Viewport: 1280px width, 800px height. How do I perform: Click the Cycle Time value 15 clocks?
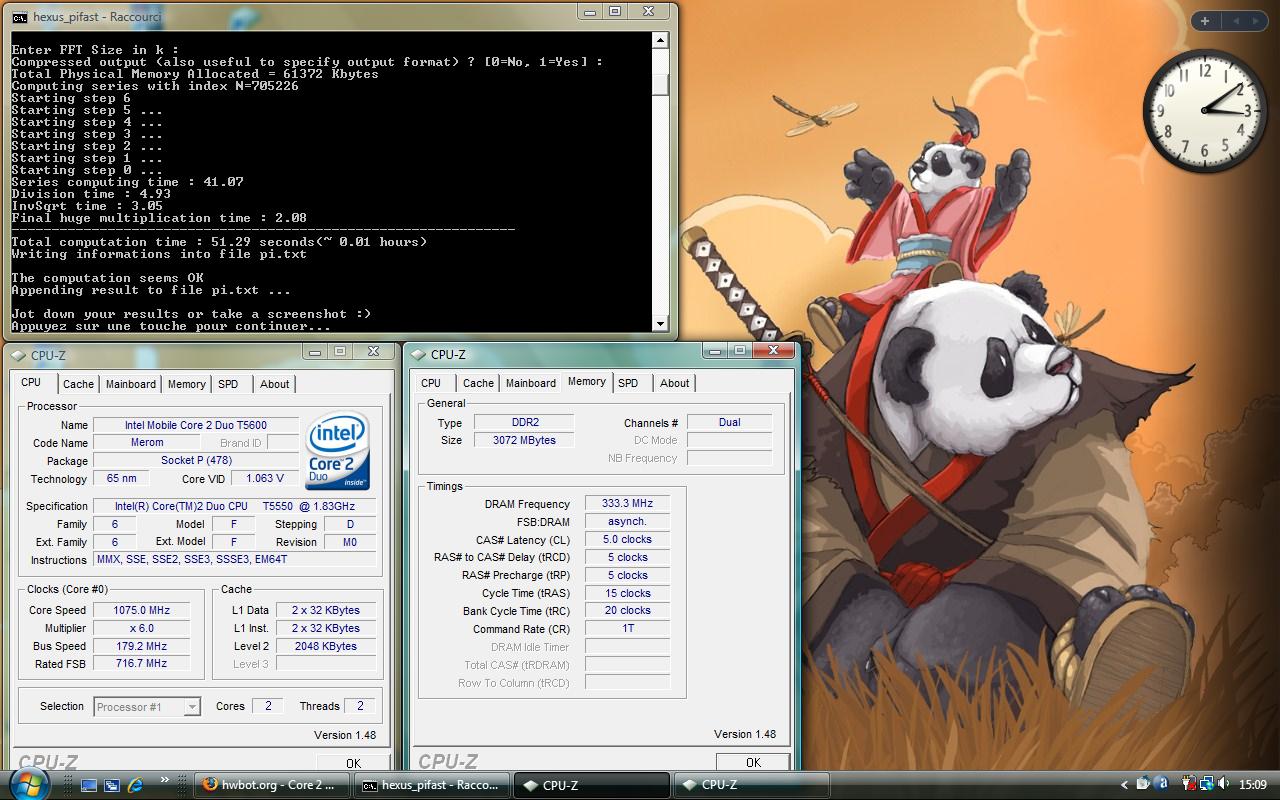pos(627,593)
